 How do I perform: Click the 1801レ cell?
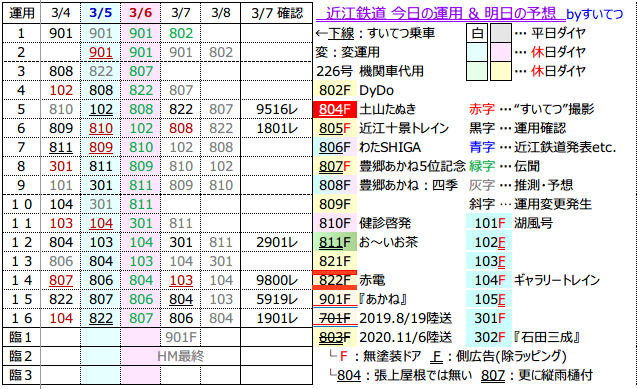pos(277,128)
